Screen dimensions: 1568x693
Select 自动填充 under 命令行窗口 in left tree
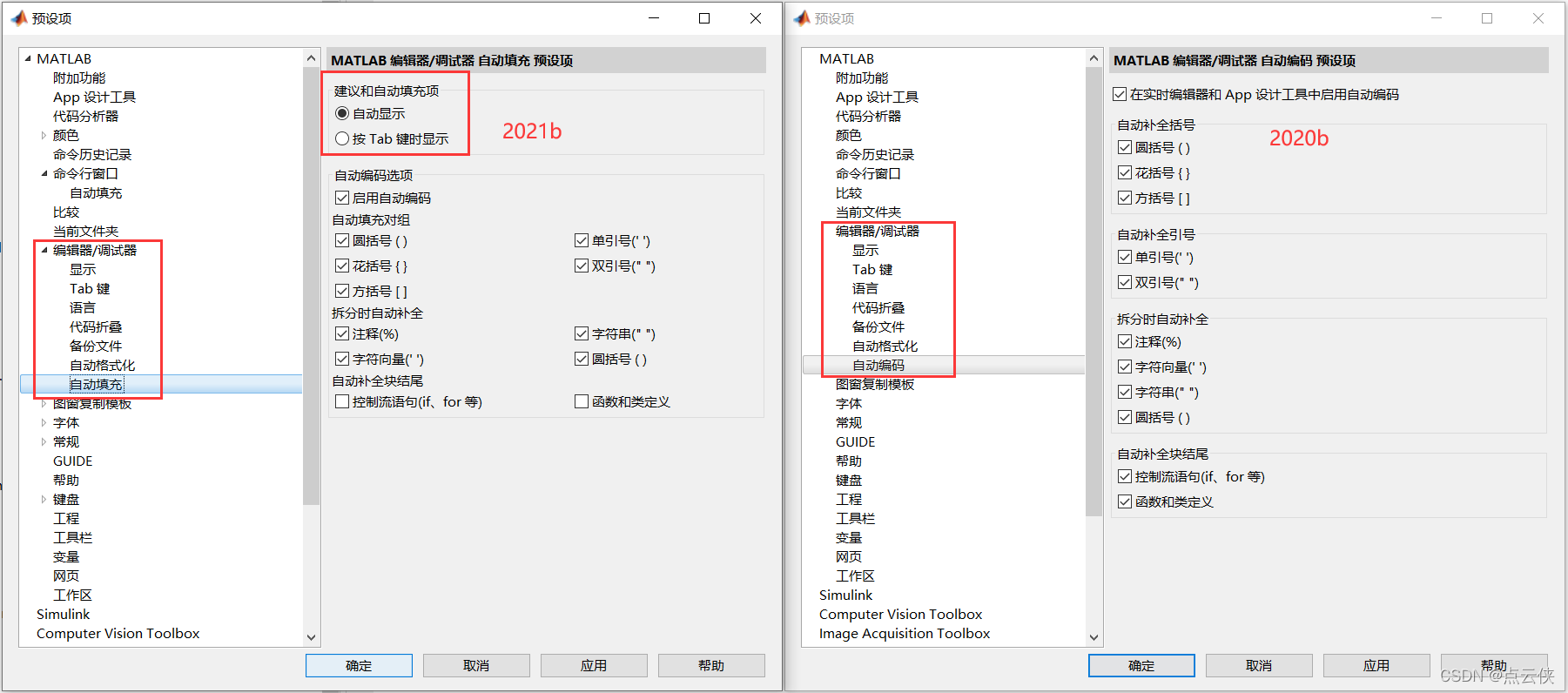(96, 193)
